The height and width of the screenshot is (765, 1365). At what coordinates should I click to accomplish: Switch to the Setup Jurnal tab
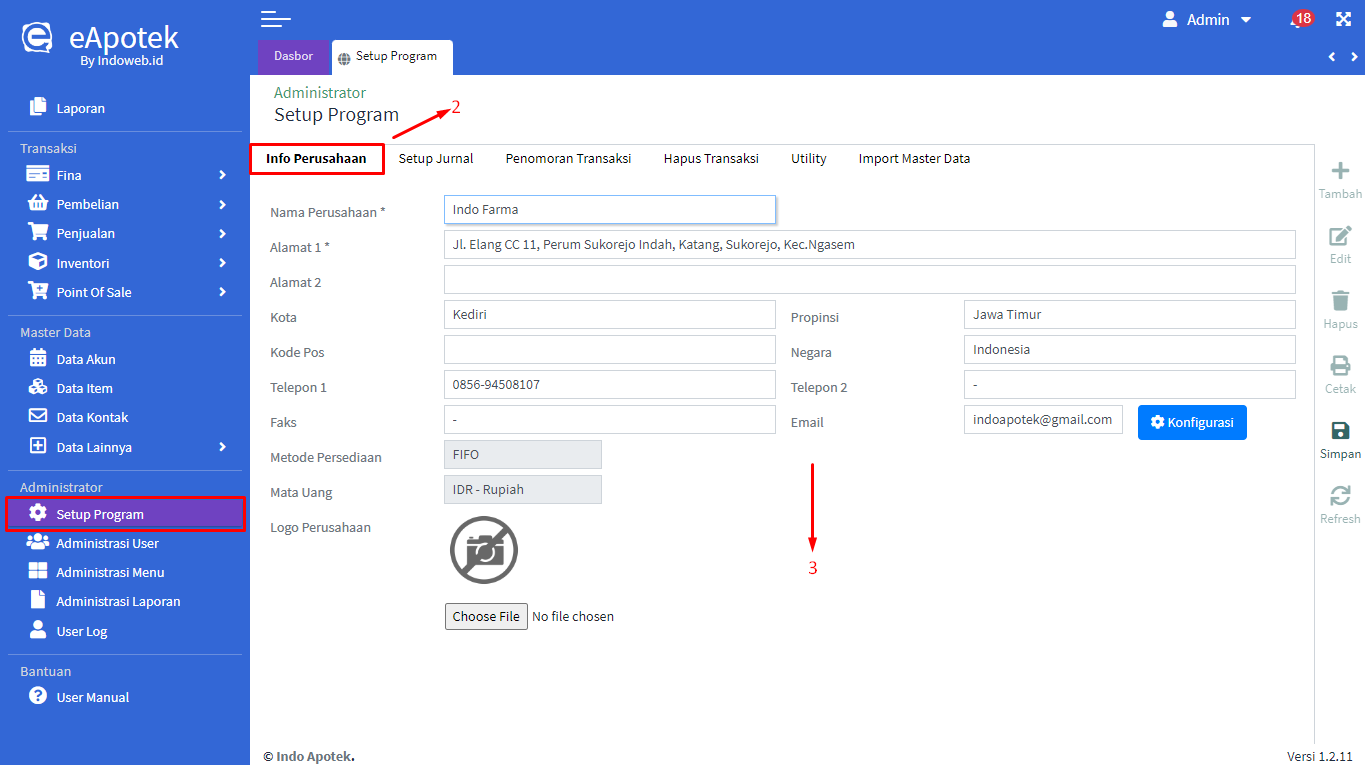tap(436, 158)
